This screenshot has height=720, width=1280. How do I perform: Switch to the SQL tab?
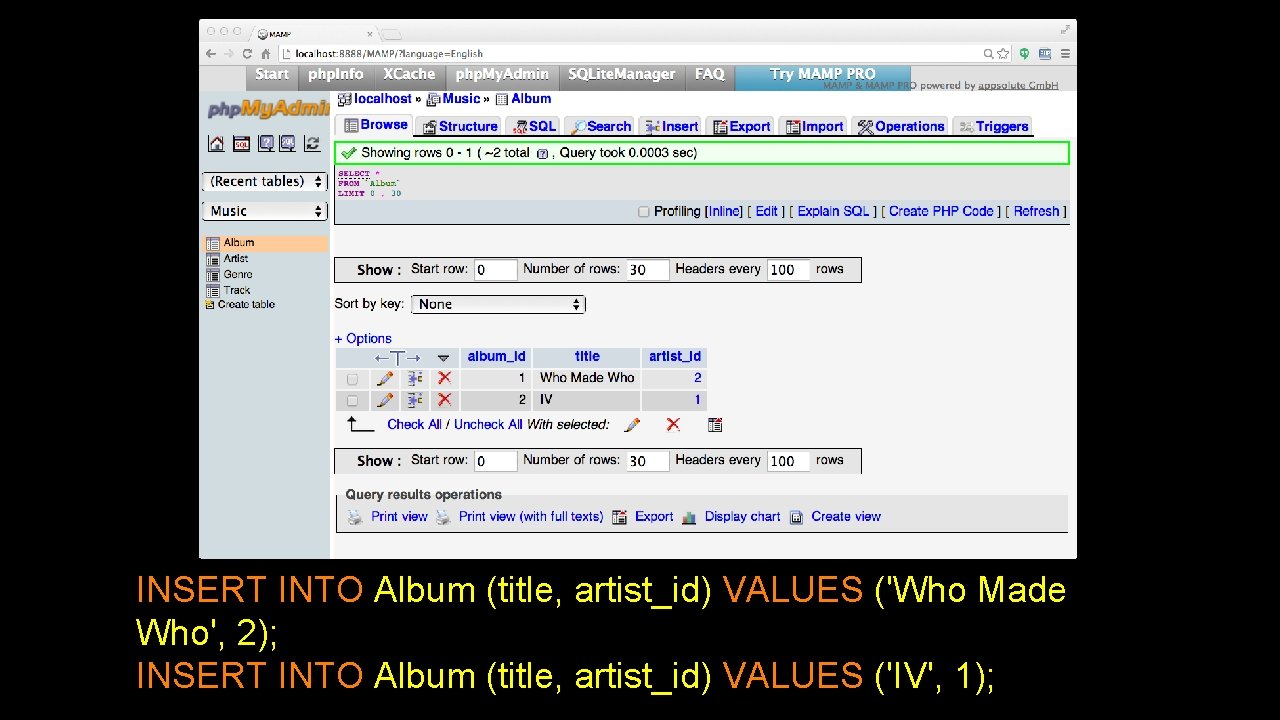[533, 127]
